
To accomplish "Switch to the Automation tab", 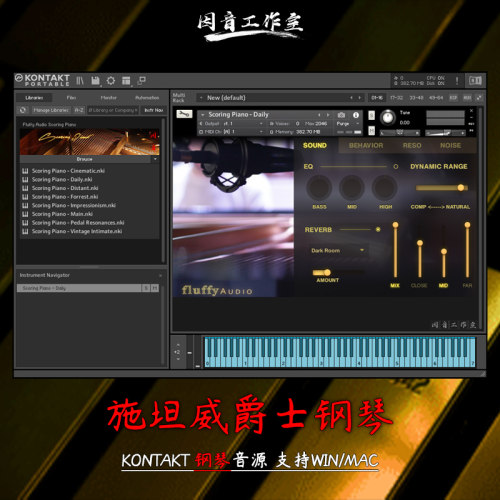I will [x=147, y=98].
